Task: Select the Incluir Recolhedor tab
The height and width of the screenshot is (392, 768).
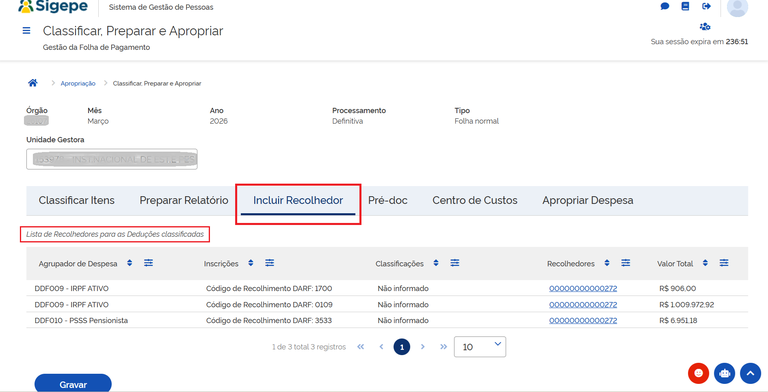Action: pyautogui.click(x=298, y=200)
